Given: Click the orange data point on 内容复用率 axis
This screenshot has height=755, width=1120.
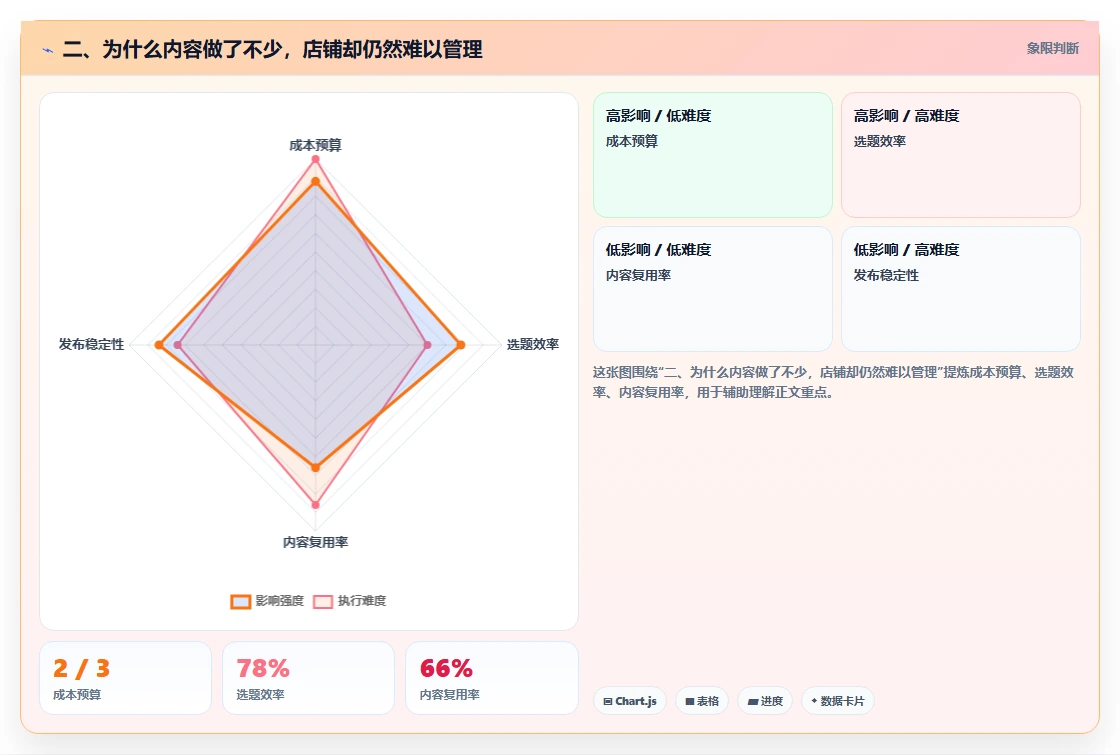Looking at the screenshot, I should pos(315,468).
